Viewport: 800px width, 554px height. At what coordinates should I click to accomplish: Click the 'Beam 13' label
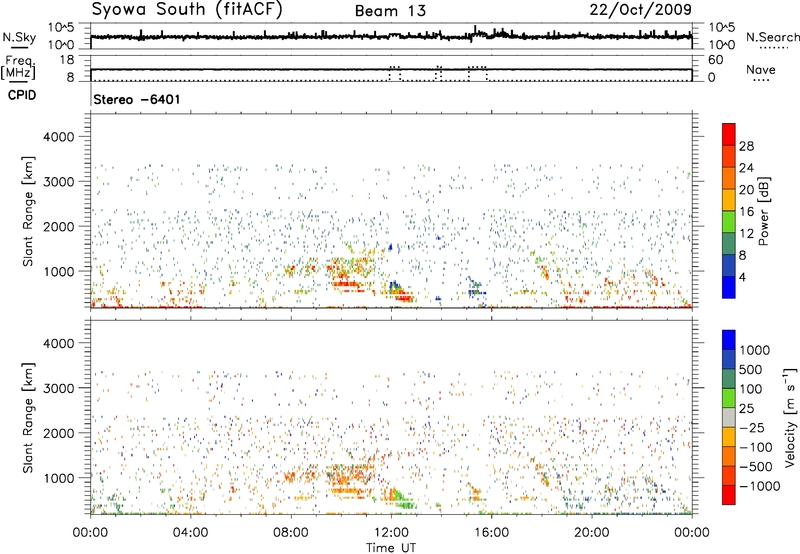[390, 11]
